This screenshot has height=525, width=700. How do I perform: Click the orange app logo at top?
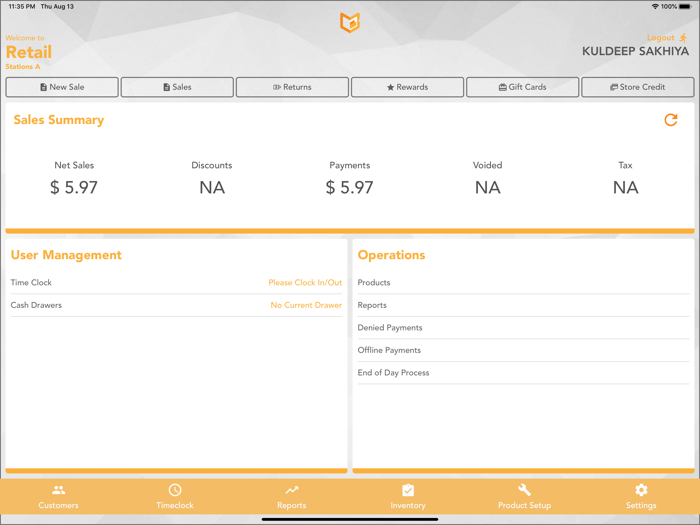click(350, 22)
